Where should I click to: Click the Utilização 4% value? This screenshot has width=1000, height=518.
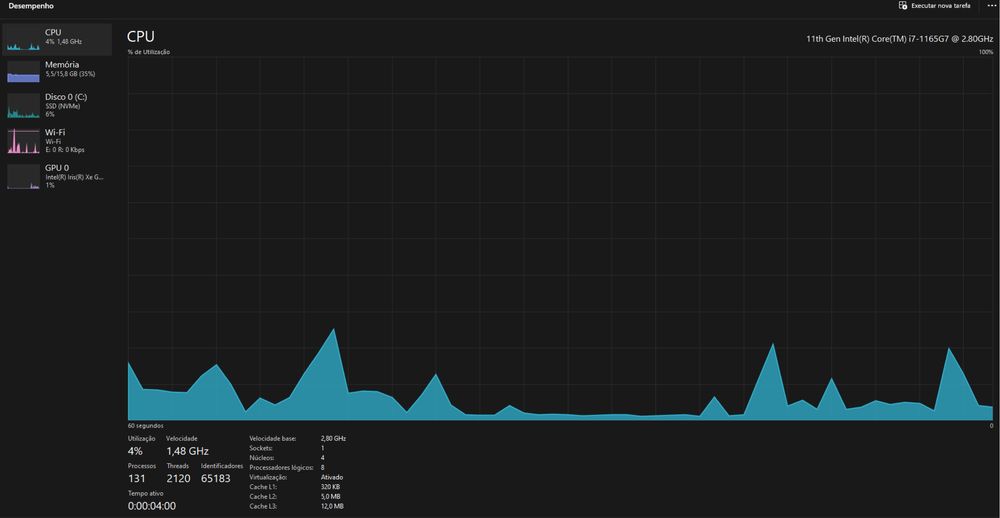point(135,451)
